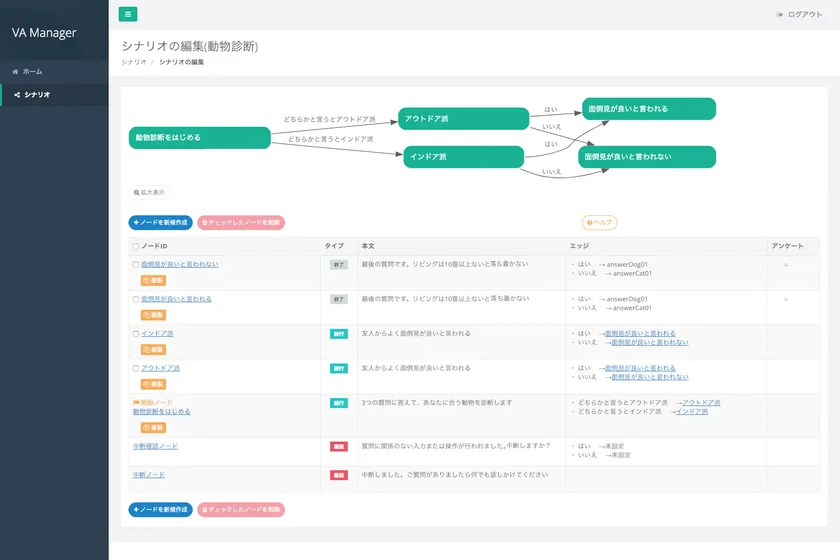840x560 pixels.
Task: Tick the インドア派 row checkbox
Action: pos(136,334)
